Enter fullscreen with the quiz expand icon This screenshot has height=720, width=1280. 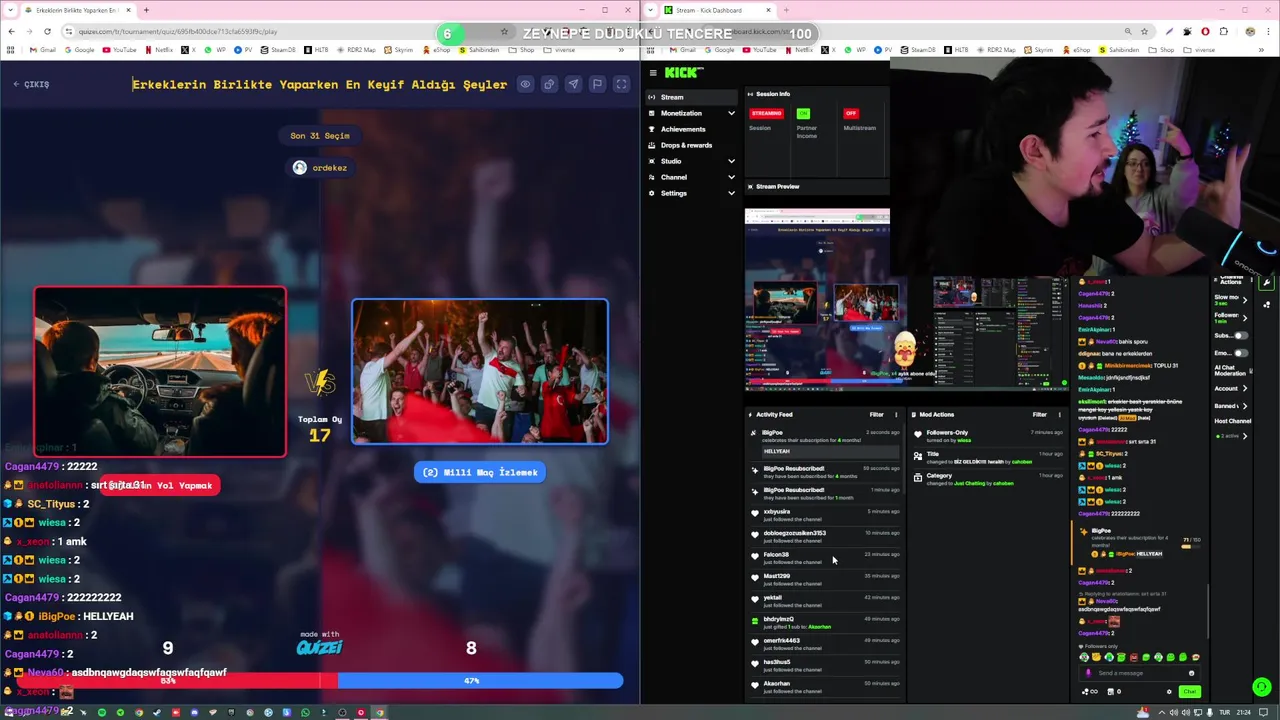click(621, 84)
